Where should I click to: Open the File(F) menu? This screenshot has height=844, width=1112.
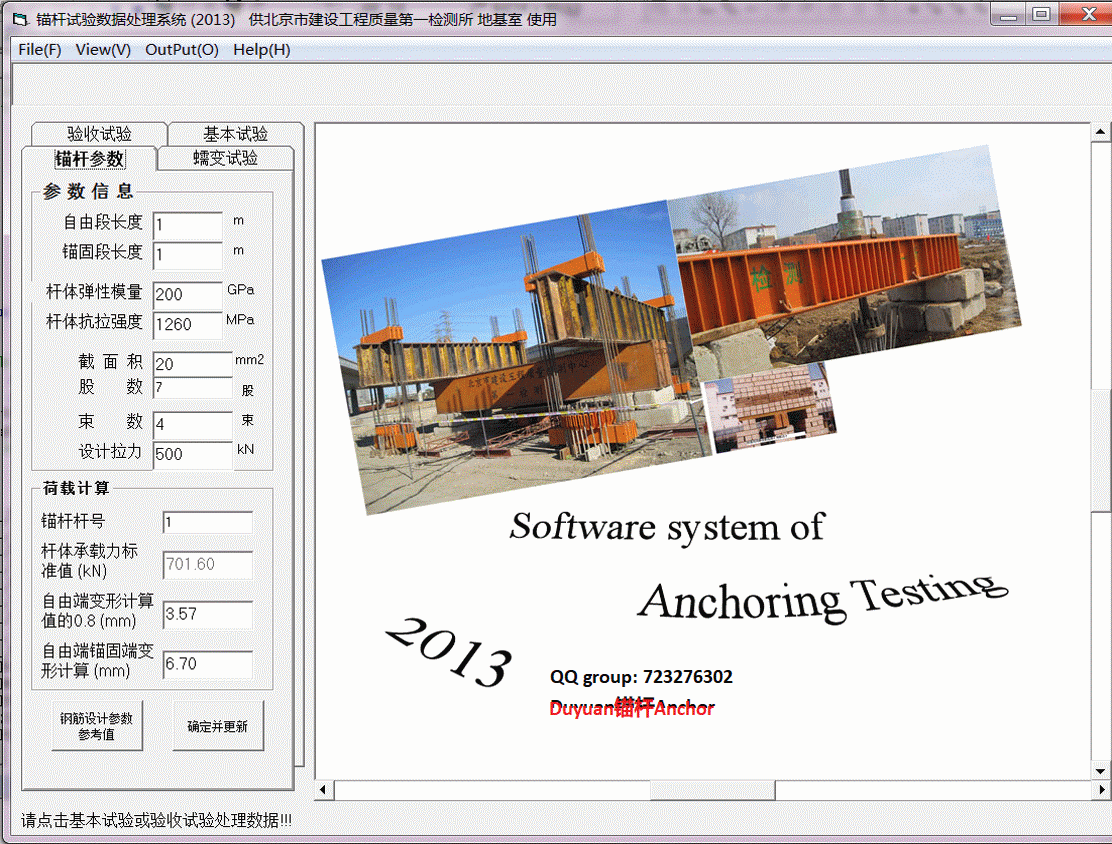coord(40,49)
